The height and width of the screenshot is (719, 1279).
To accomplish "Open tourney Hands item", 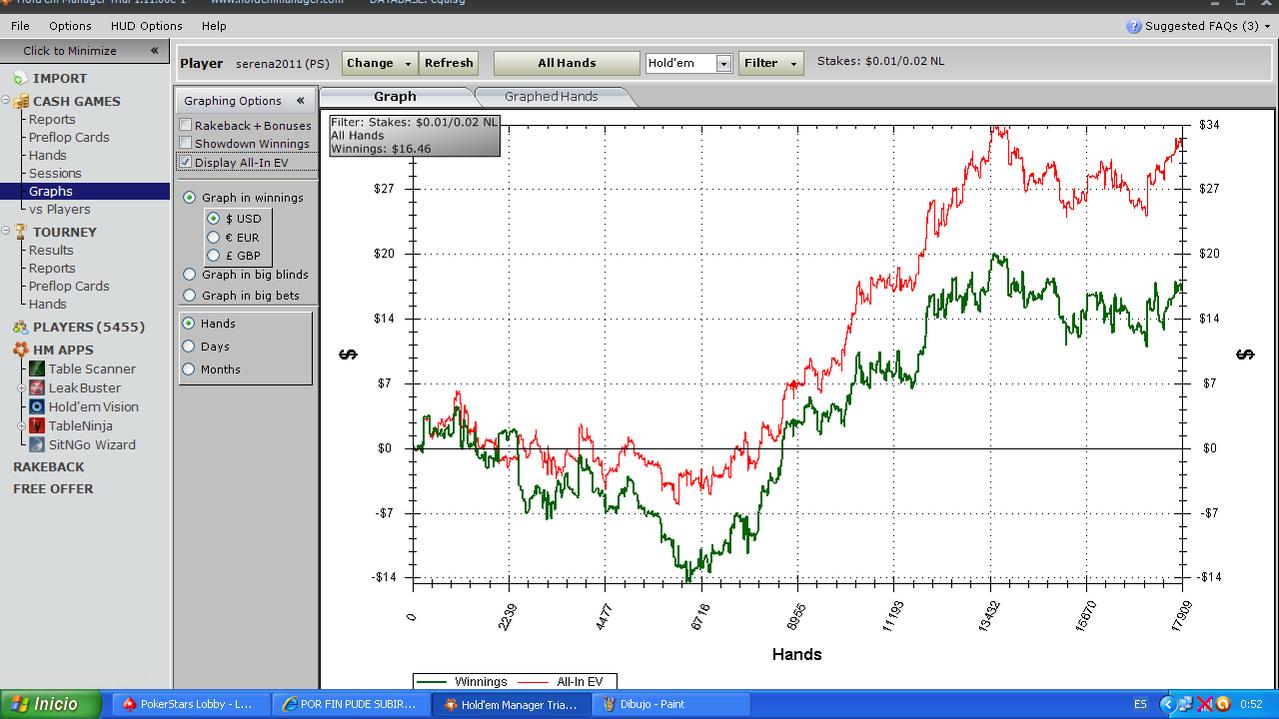I will point(48,304).
